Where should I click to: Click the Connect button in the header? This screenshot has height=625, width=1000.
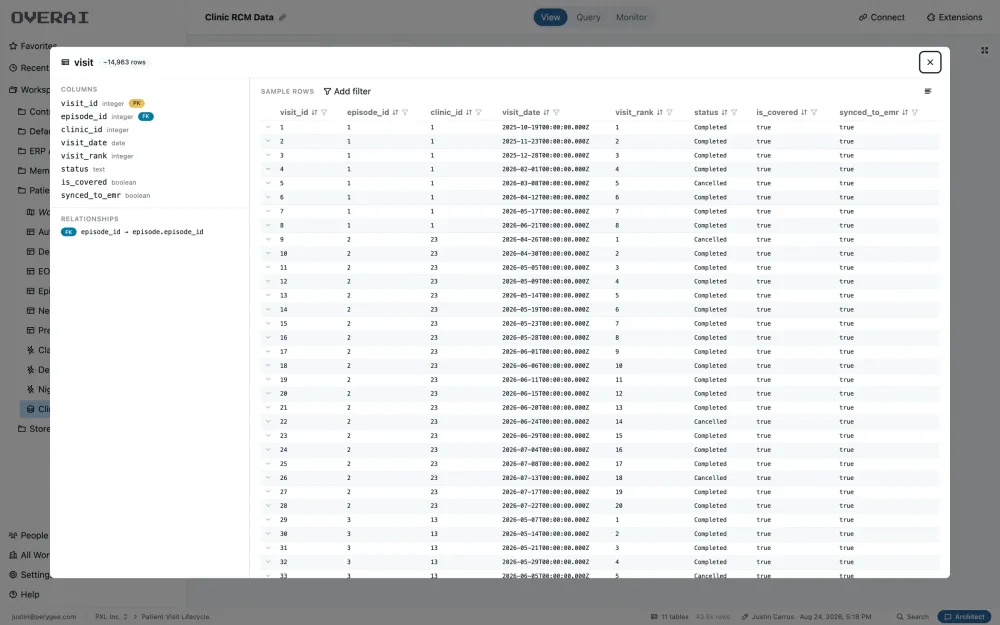[x=882, y=17]
